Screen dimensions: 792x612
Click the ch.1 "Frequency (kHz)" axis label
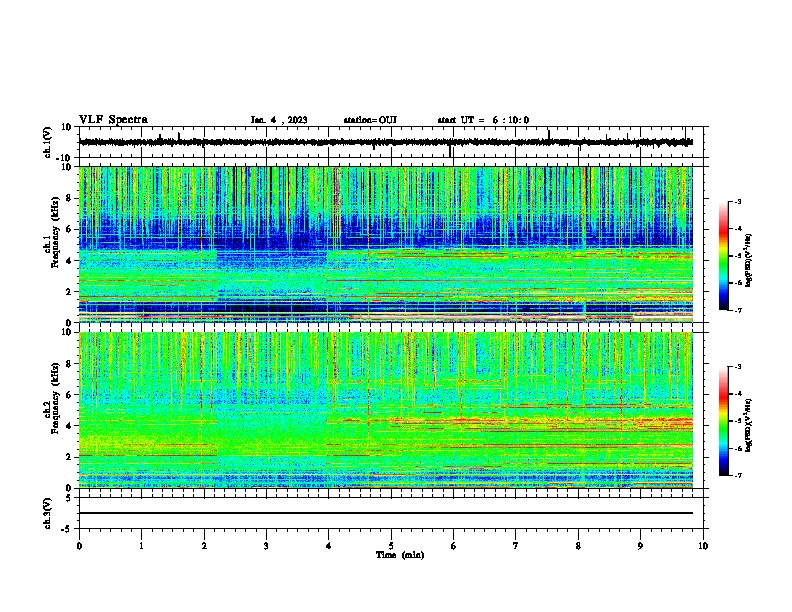(56, 231)
